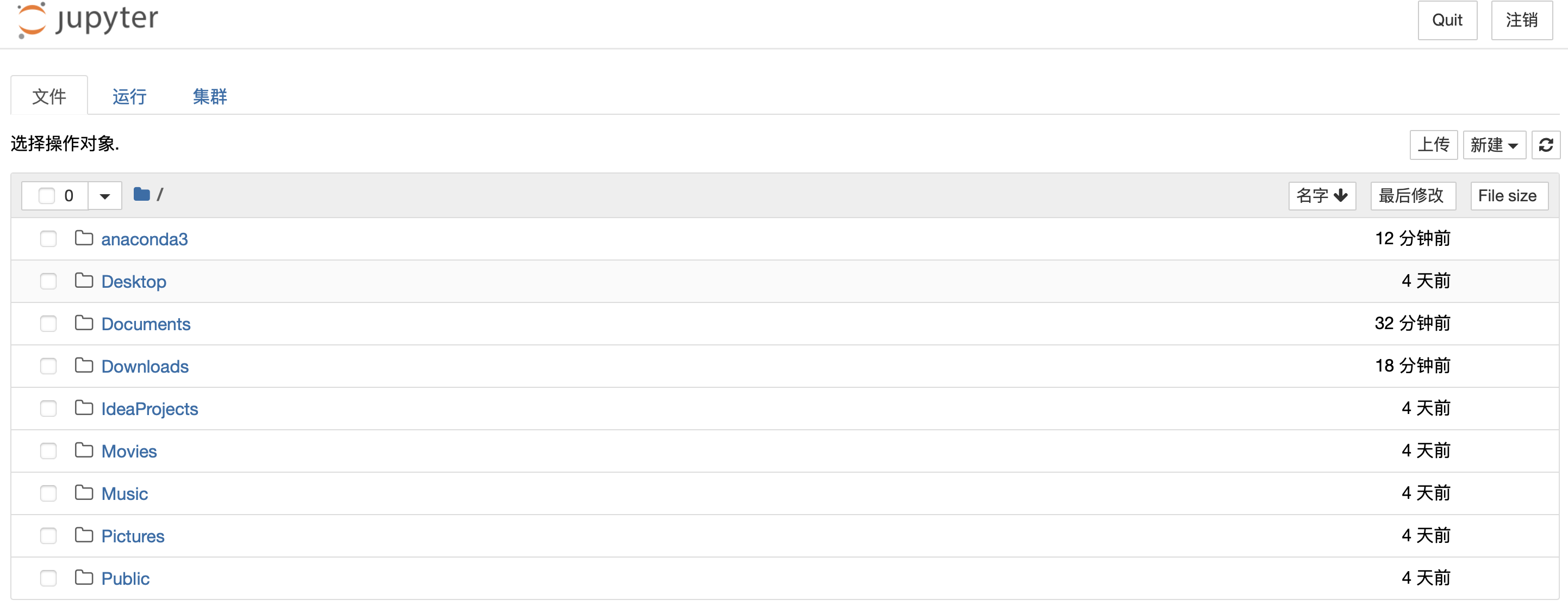
Task: Open the 新建 dropdown menu
Action: pos(1494,145)
